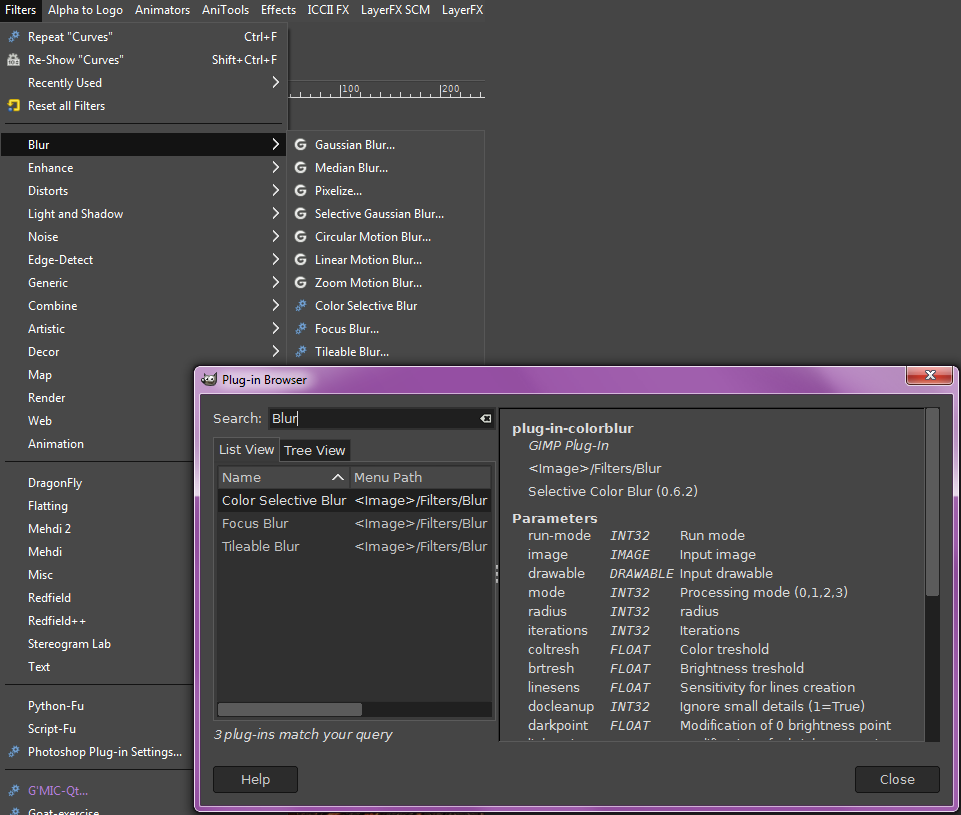Screen dimensions: 961x815
Task: Open the AniTools menu
Action: (x=226, y=10)
